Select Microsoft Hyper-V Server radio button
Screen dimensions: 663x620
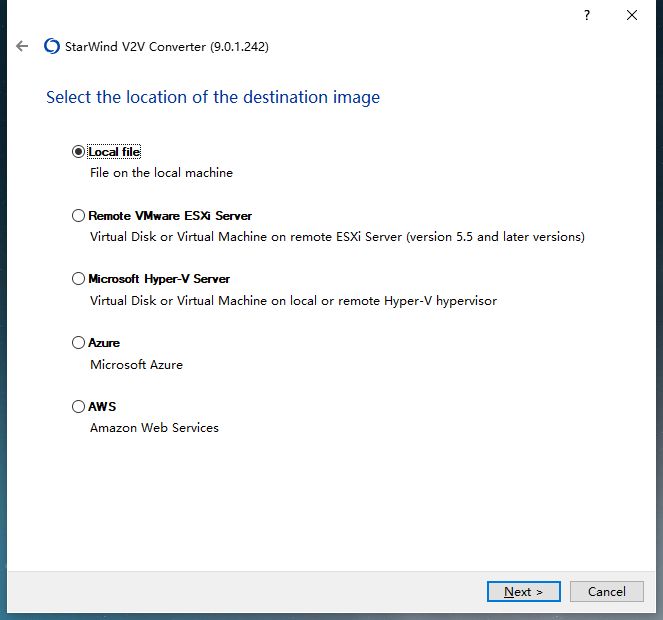click(x=78, y=279)
